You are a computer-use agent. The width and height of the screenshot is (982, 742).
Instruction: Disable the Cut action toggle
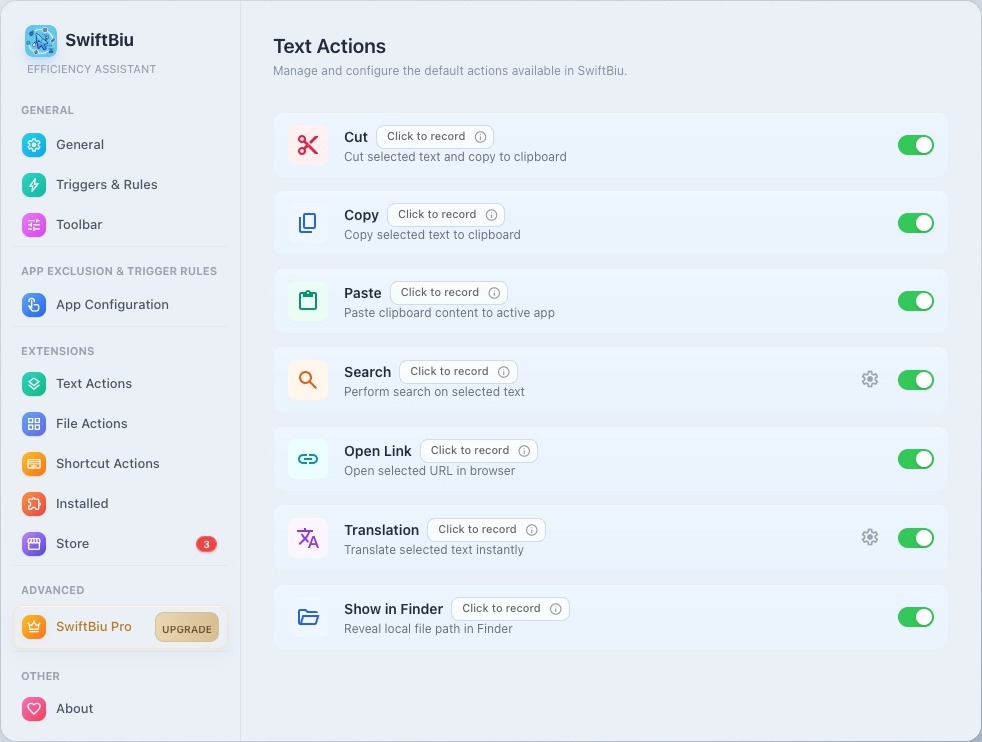coord(916,145)
